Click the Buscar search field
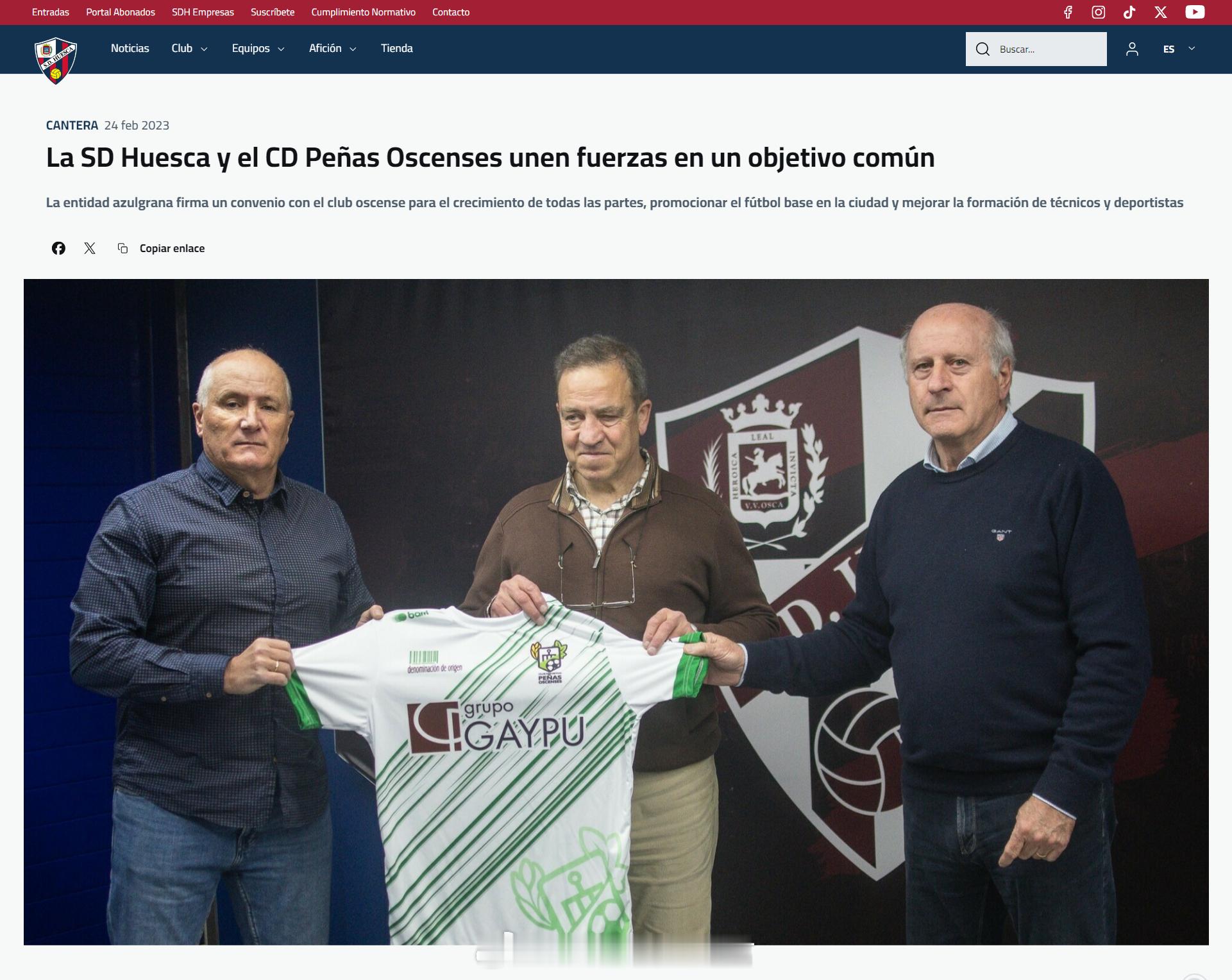The height and width of the screenshot is (980, 1232). 1036,49
